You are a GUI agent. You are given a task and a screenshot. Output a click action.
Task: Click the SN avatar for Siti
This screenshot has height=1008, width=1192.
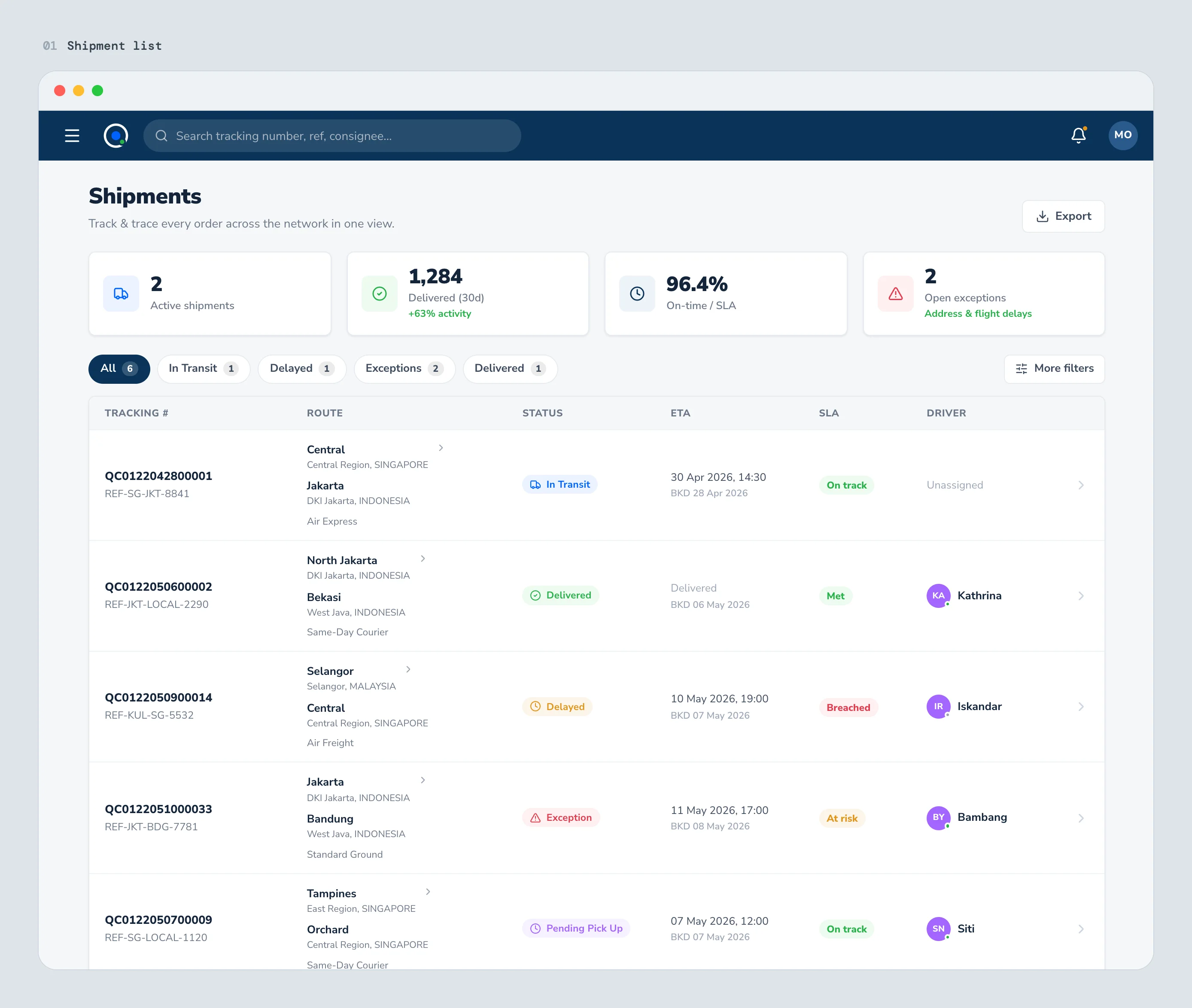(938, 929)
